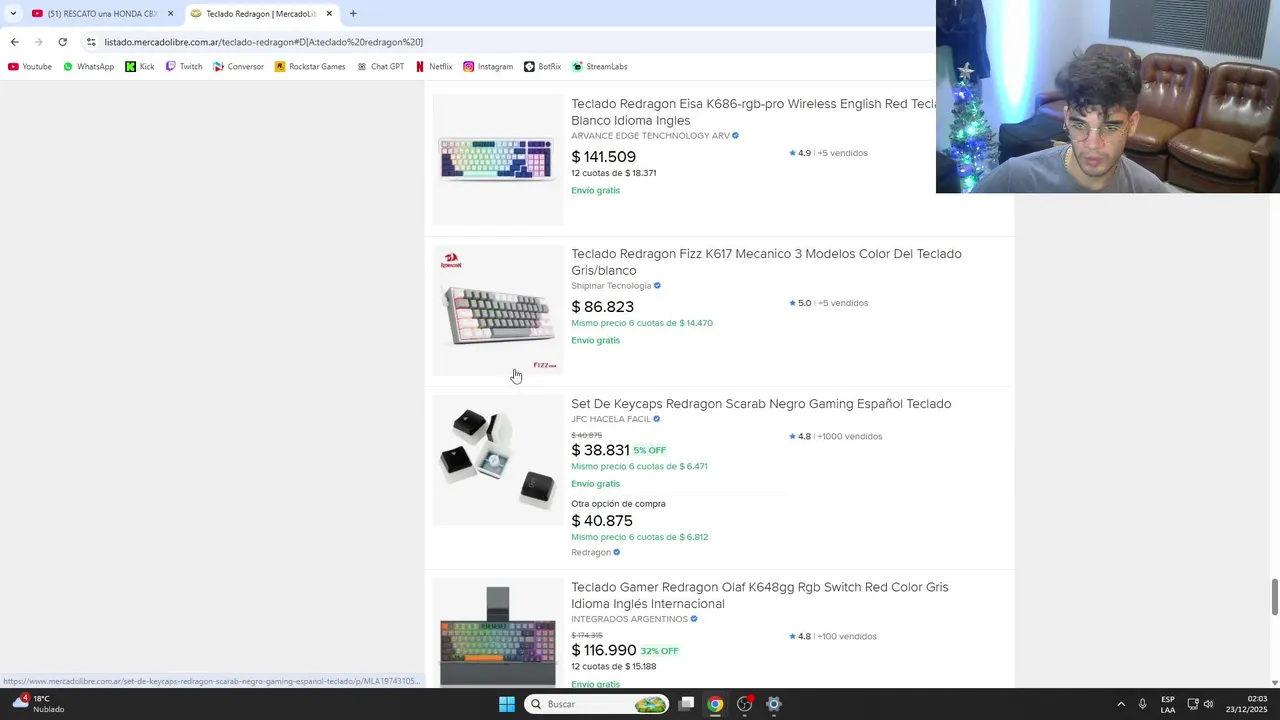Click the taskbar Buscar search box

point(597,704)
